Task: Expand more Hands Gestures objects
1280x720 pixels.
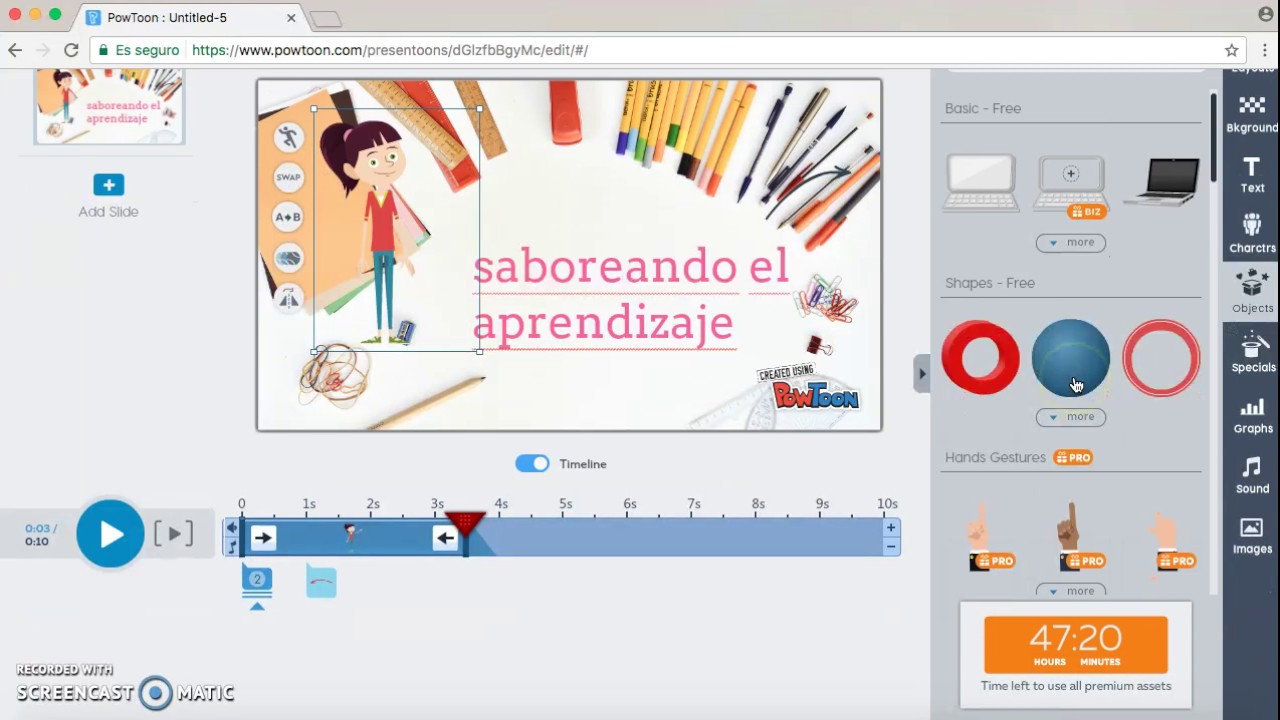Action: coord(1071,590)
